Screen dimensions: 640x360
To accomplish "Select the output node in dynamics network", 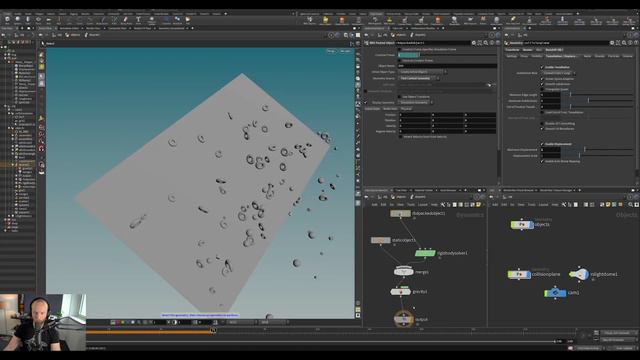I will pyautogui.click(x=404, y=319).
